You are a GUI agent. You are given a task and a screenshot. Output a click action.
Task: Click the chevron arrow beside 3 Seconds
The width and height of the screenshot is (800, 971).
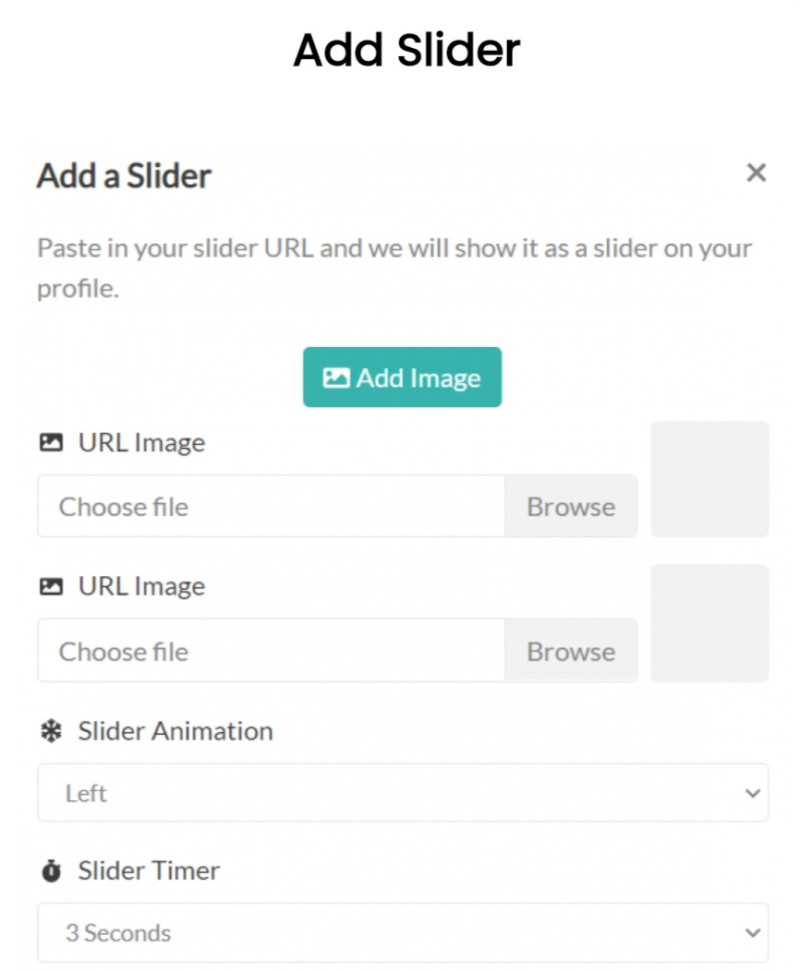tap(752, 933)
